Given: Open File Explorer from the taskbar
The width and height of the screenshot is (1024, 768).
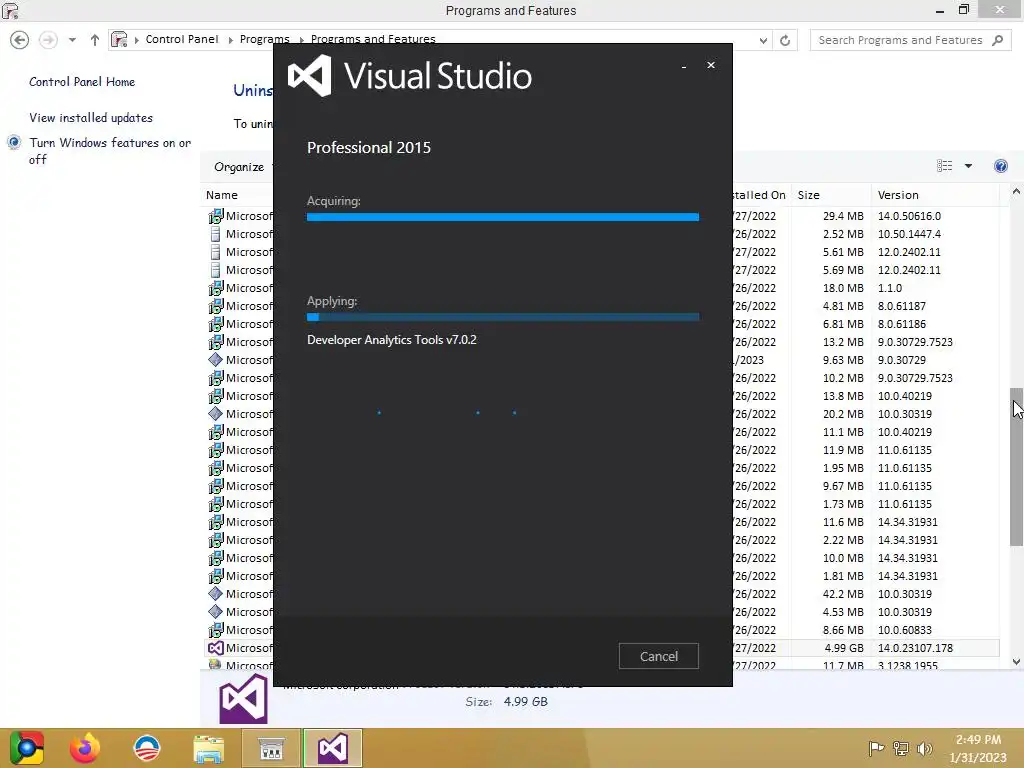Looking at the screenshot, I should pyautogui.click(x=209, y=748).
